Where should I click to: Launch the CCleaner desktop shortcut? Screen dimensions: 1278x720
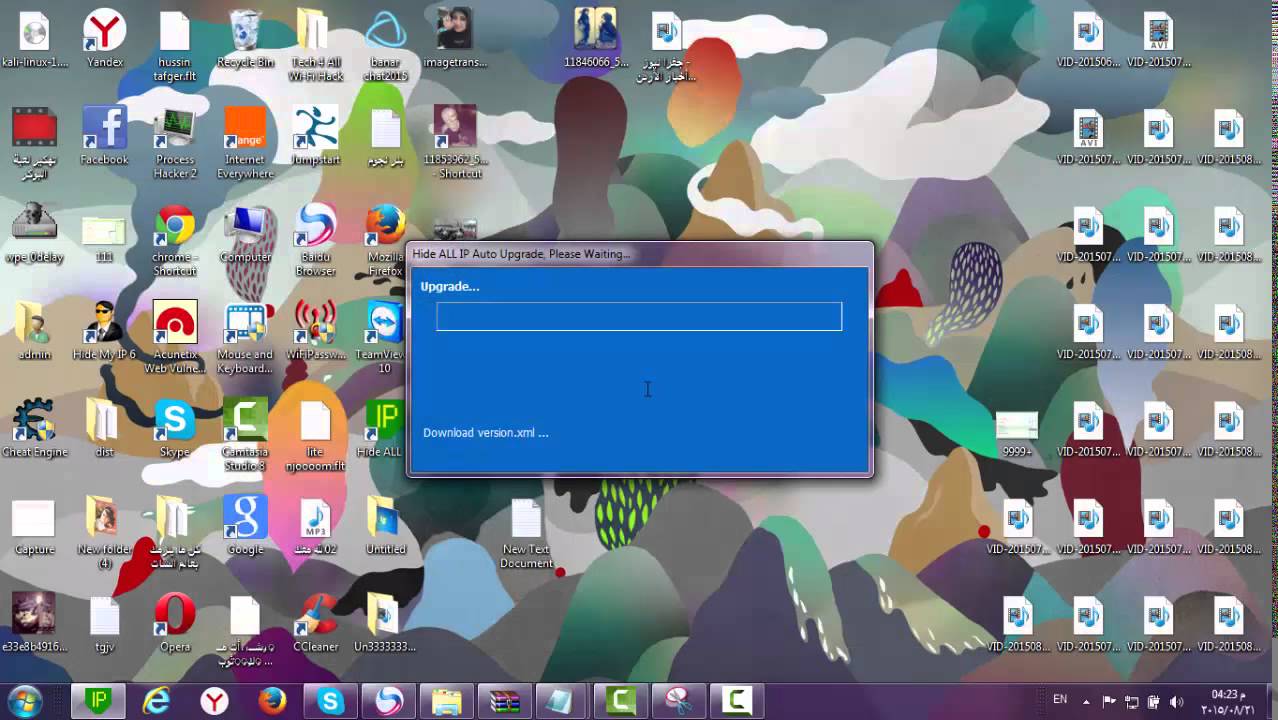tap(315, 622)
